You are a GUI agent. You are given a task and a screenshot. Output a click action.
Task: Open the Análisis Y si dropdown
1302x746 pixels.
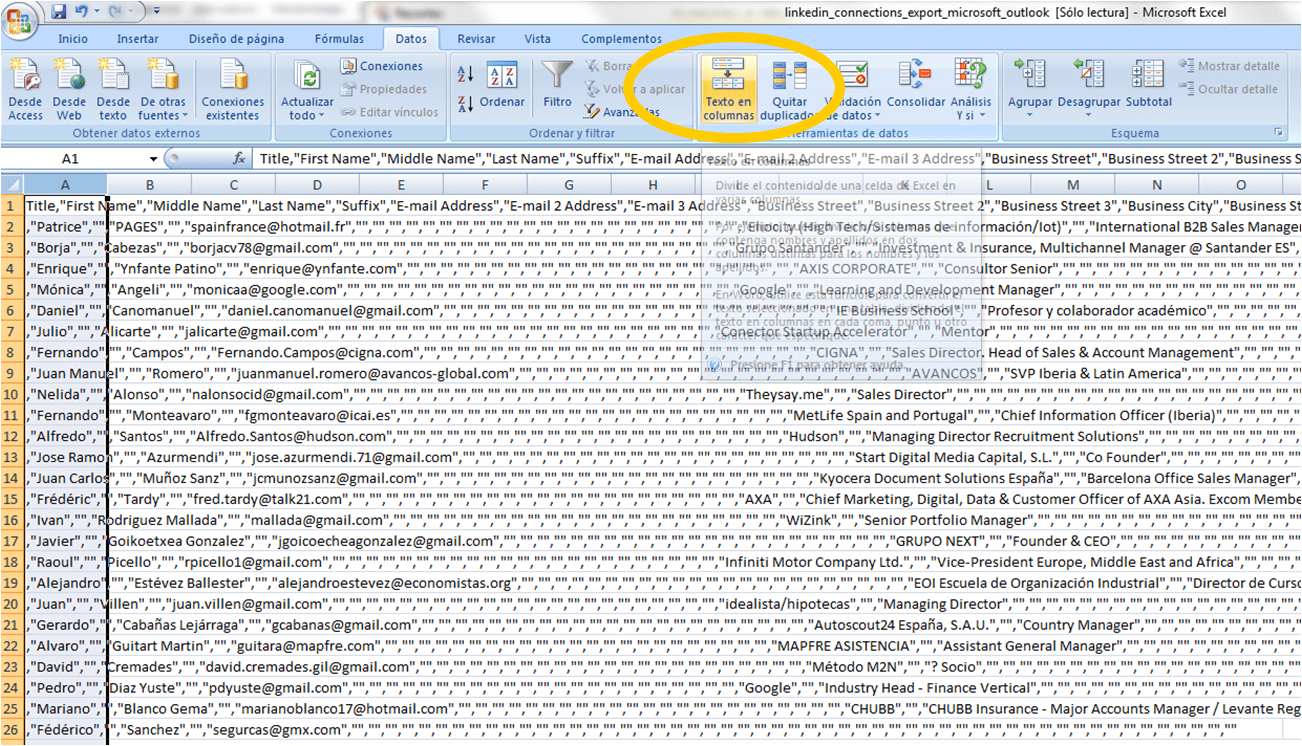pos(970,88)
